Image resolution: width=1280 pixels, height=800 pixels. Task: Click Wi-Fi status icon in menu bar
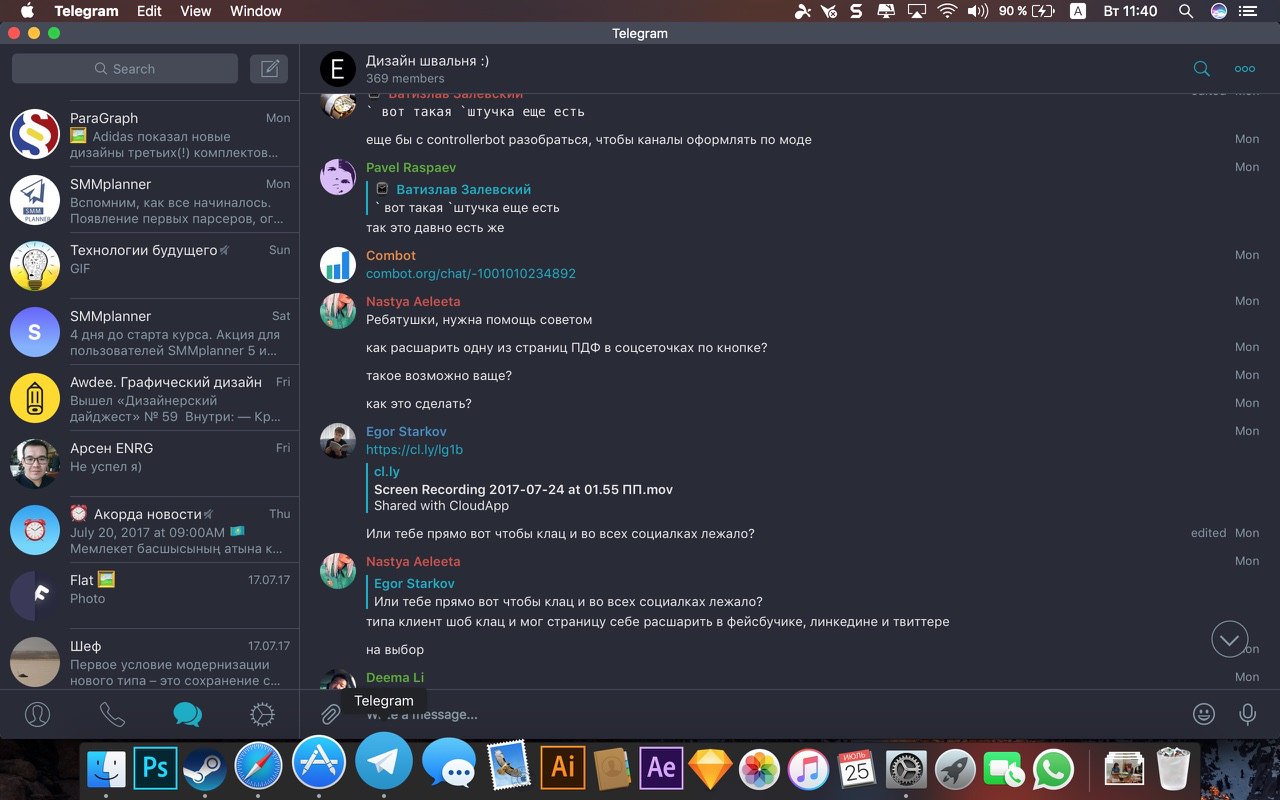click(x=946, y=11)
